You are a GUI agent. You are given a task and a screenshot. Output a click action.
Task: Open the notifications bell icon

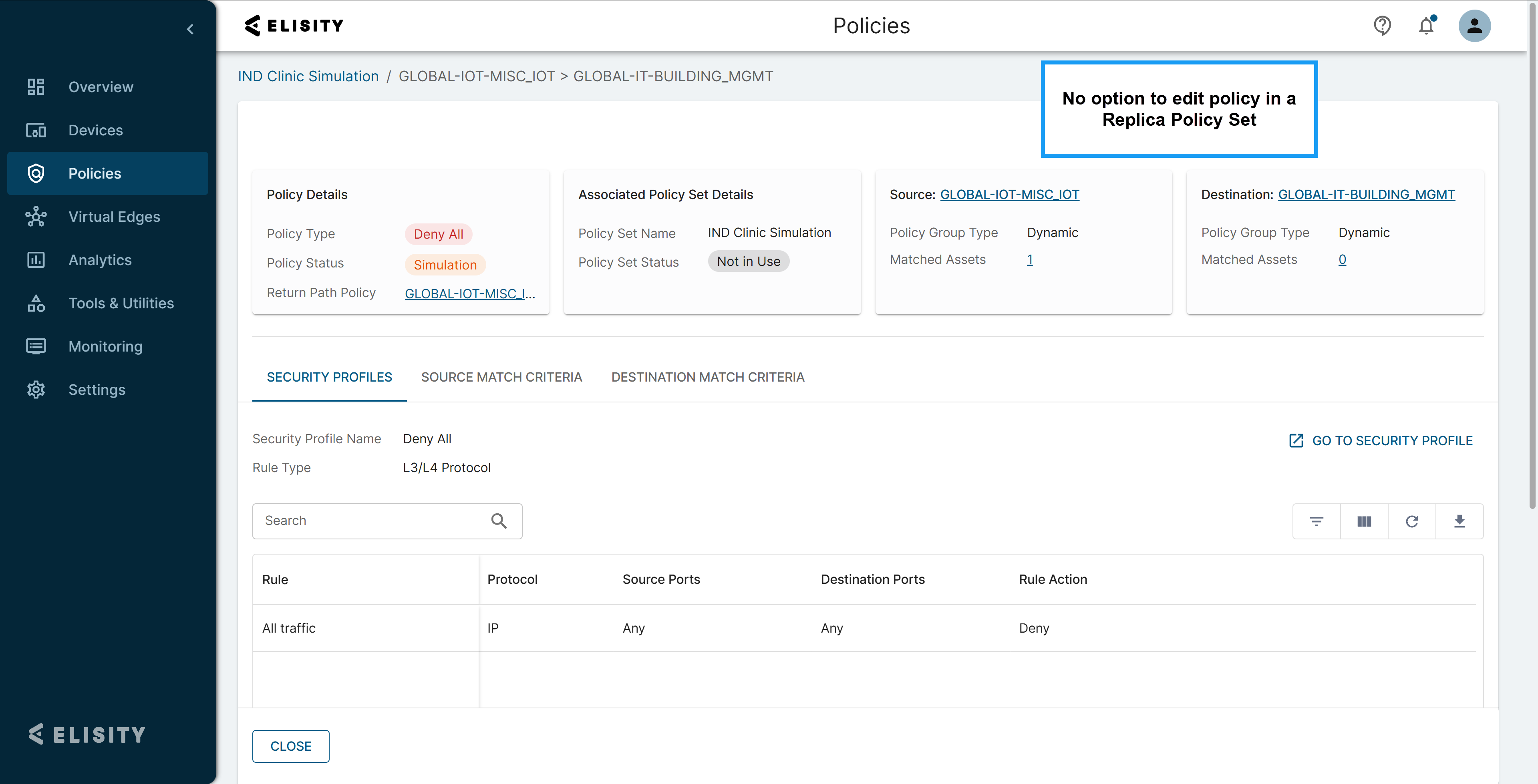coord(1426,26)
